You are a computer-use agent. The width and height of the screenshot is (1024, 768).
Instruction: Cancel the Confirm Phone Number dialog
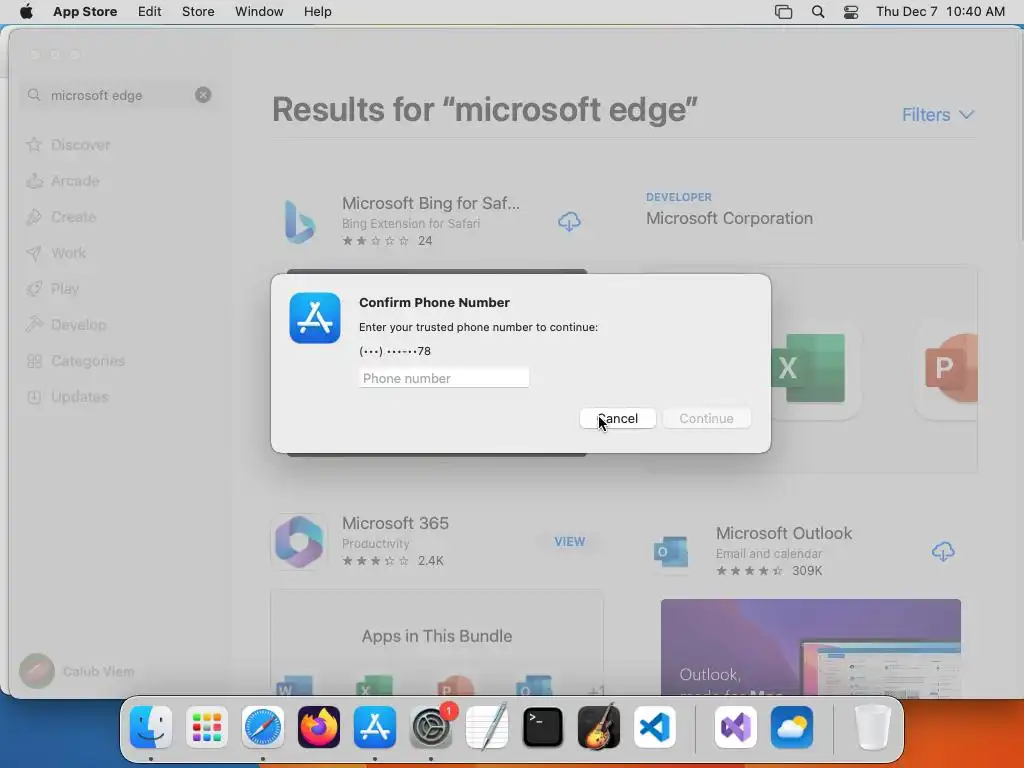(x=617, y=419)
